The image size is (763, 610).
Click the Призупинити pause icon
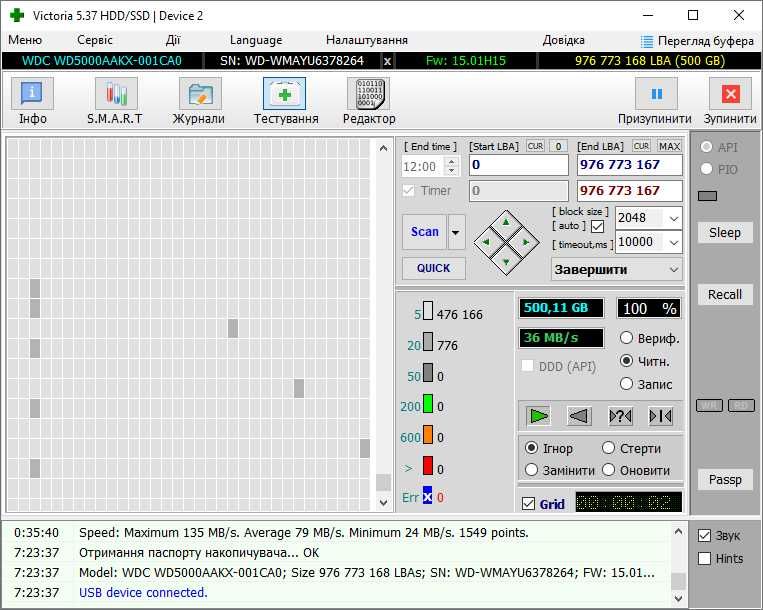[x=656, y=93]
